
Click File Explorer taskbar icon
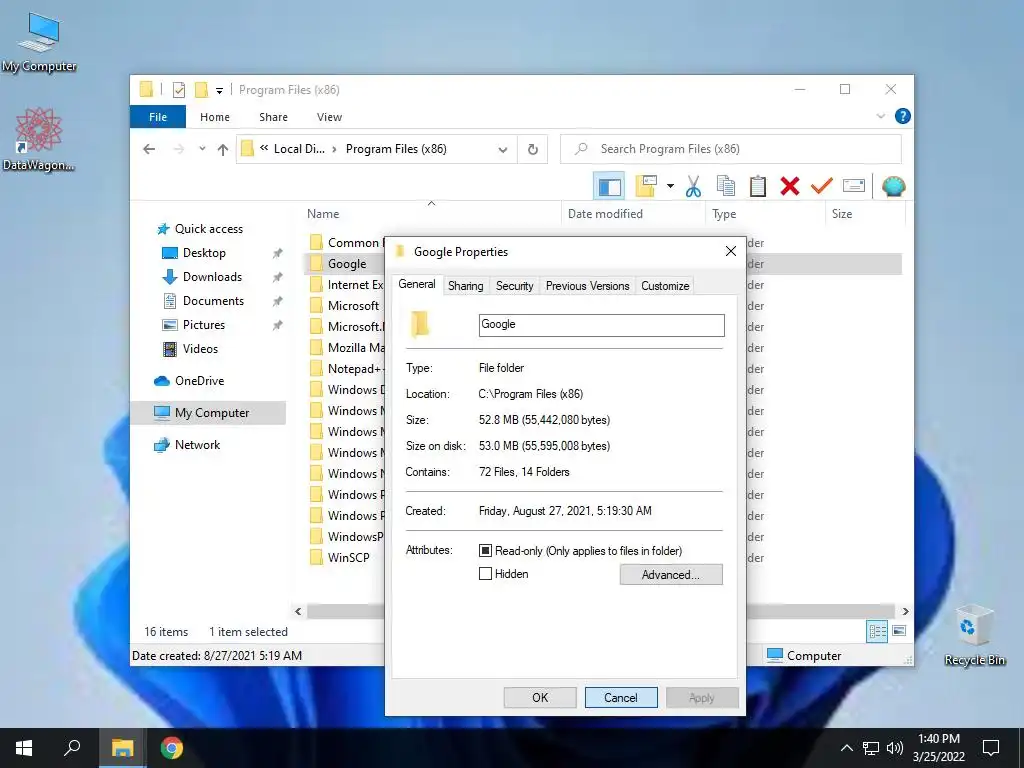coord(122,748)
